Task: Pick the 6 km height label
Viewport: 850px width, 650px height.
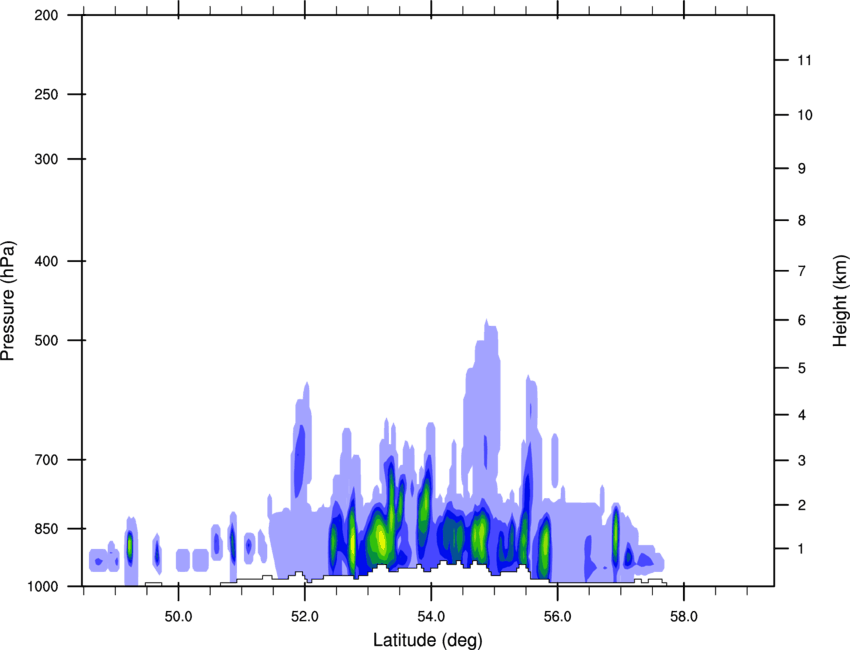Action: tap(801, 320)
